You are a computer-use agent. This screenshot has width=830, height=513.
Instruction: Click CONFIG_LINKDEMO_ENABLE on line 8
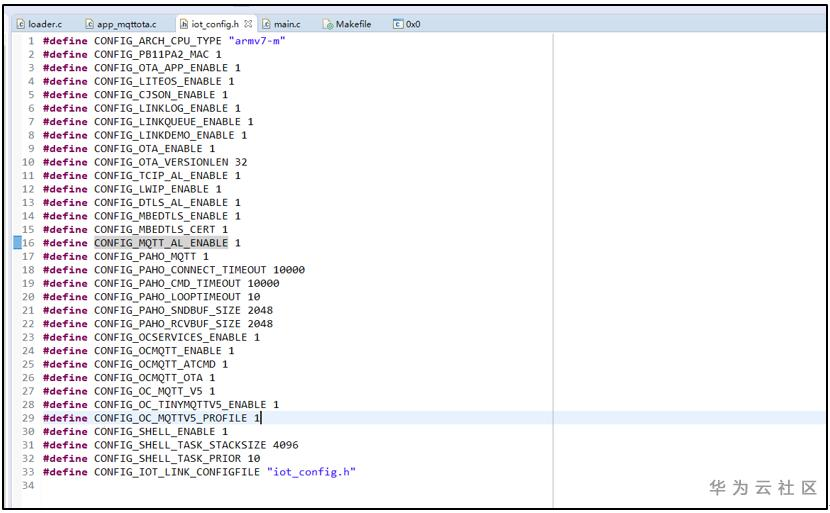click(164, 136)
